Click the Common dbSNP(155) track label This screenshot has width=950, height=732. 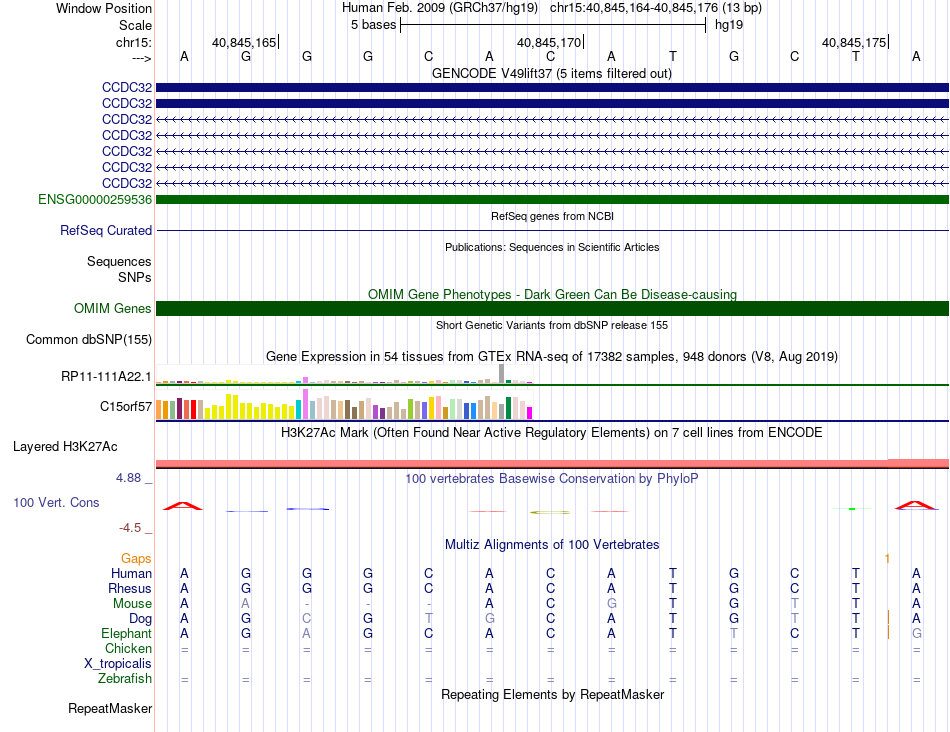point(88,339)
